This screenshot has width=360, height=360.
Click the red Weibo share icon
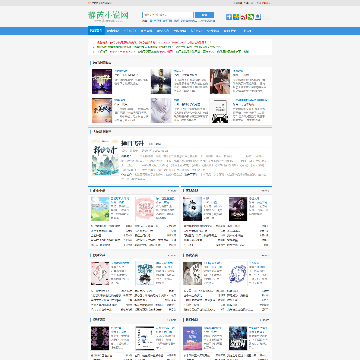[x=243, y=17]
